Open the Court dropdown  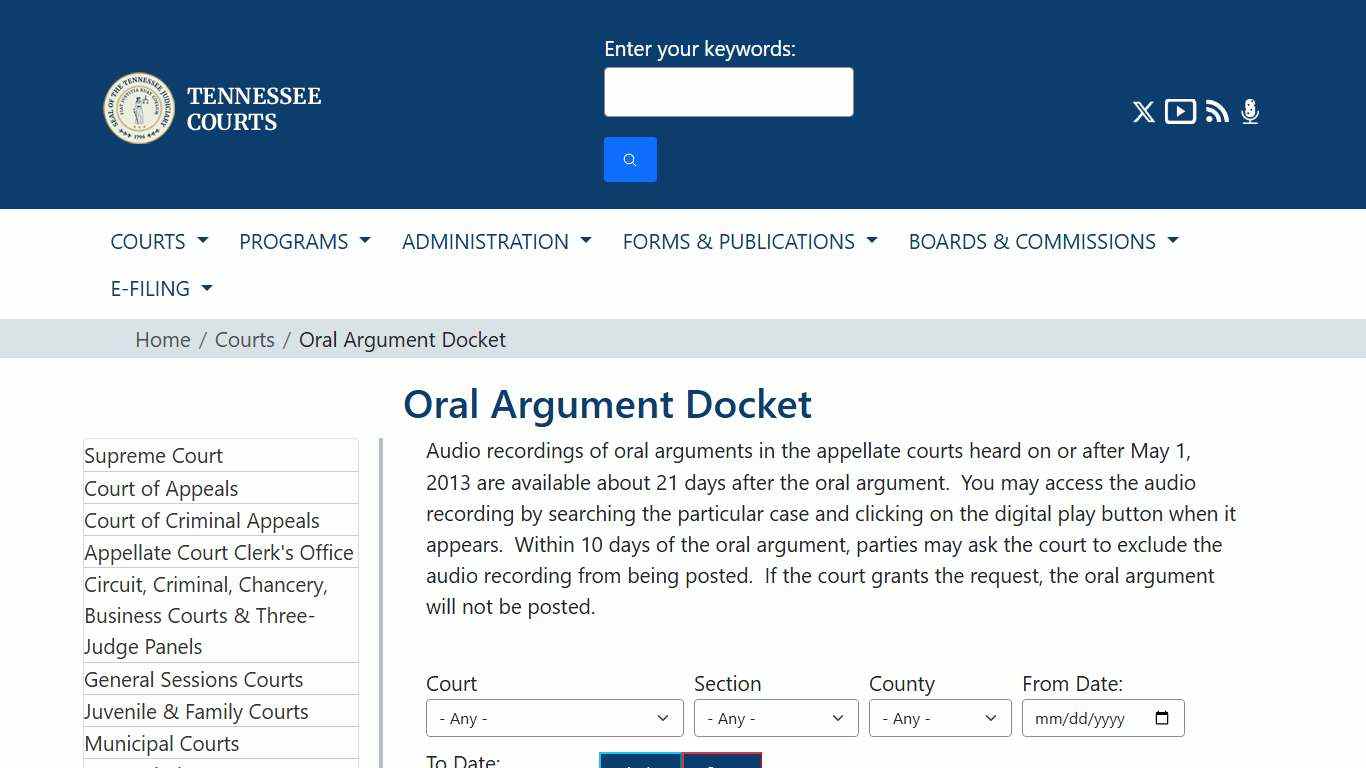pyautogui.click(x=554, y=718)
